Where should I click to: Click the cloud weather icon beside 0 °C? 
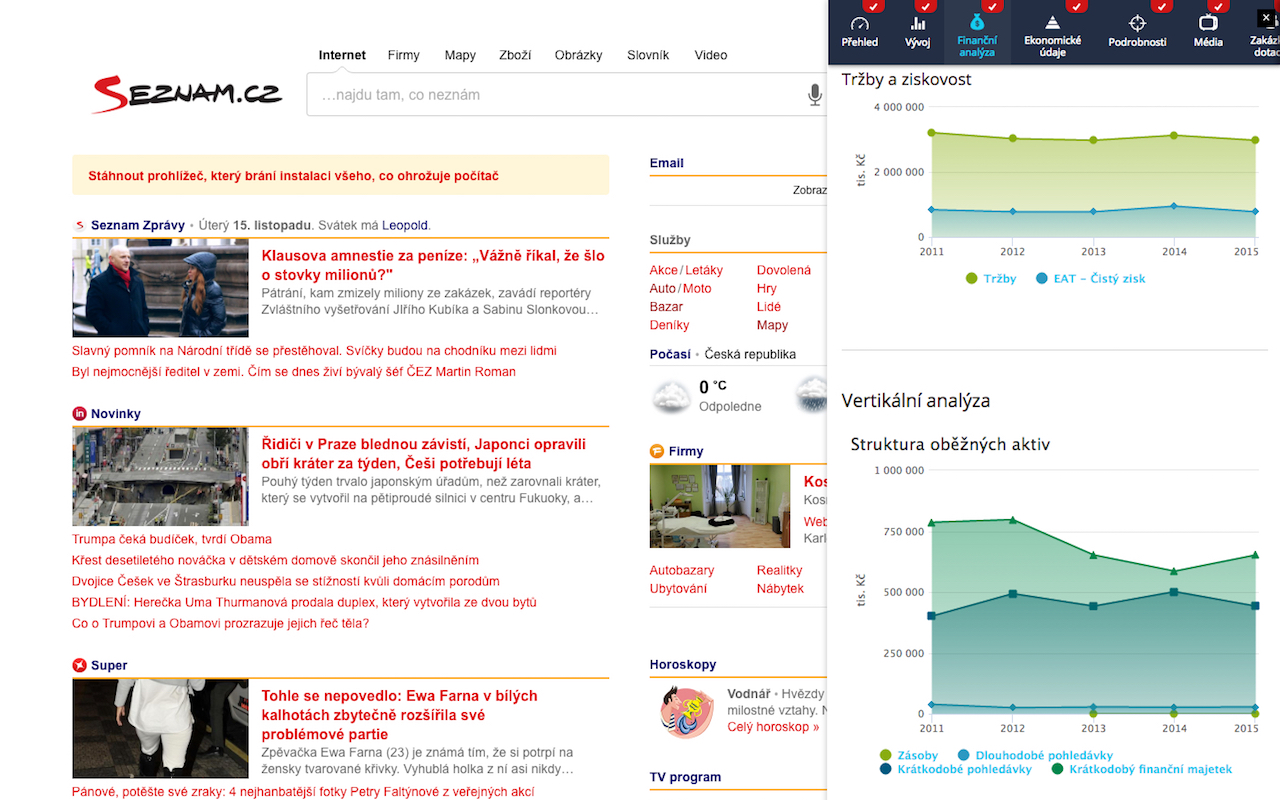click(671, 396)
